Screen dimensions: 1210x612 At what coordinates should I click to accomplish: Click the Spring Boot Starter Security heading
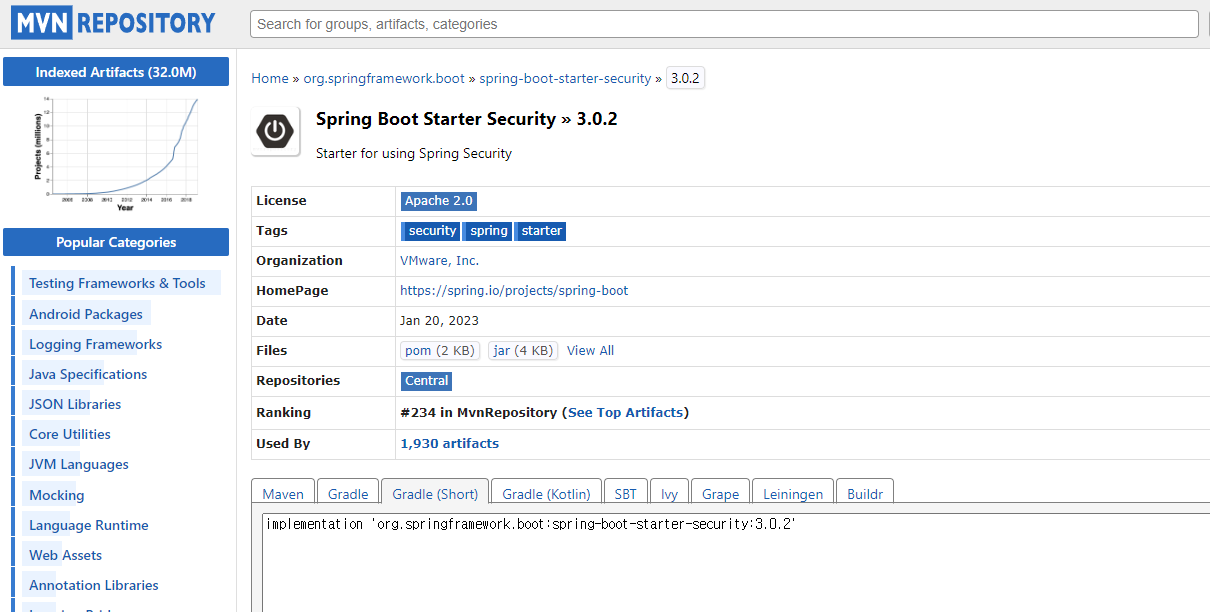tap(467, 119)
